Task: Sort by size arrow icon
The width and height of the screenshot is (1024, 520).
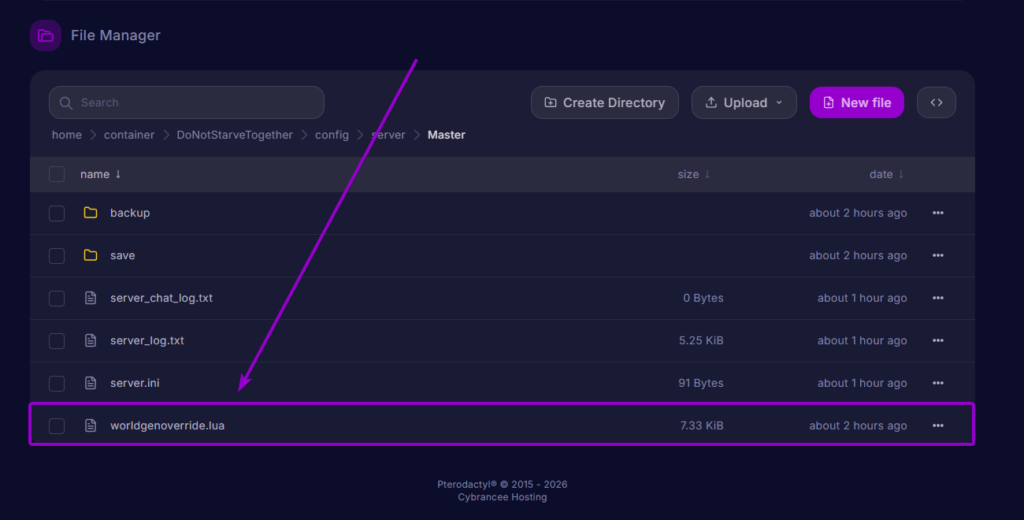Action: 707,174
